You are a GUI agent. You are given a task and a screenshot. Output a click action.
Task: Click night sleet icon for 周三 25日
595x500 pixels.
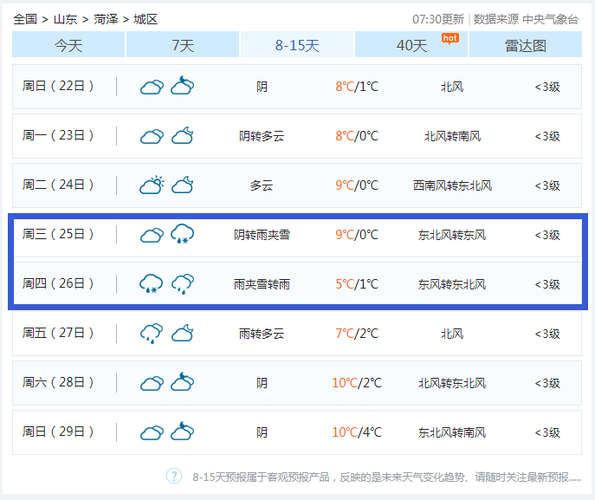pos(182,234)
